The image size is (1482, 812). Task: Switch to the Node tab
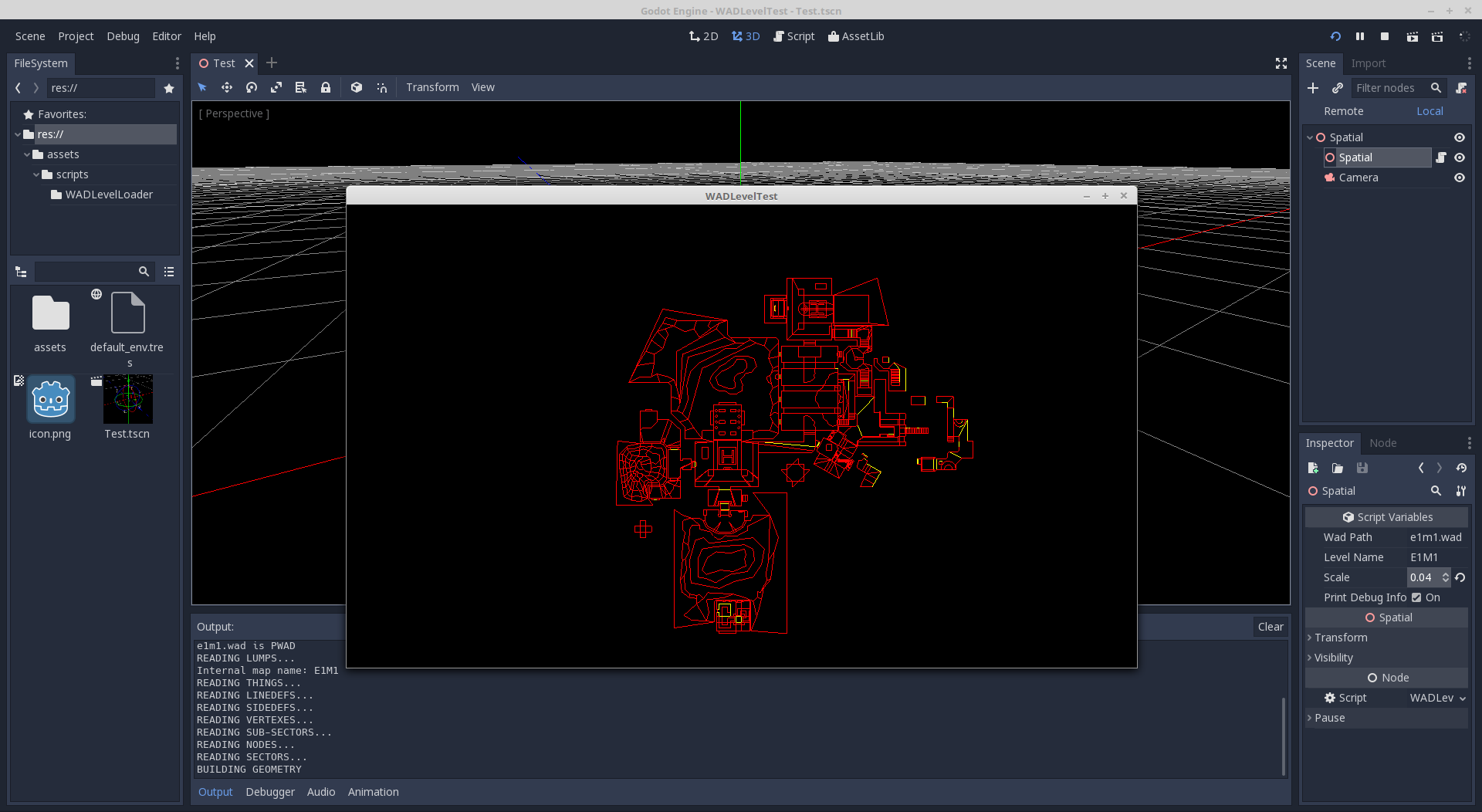click(x=1382, y=443)
